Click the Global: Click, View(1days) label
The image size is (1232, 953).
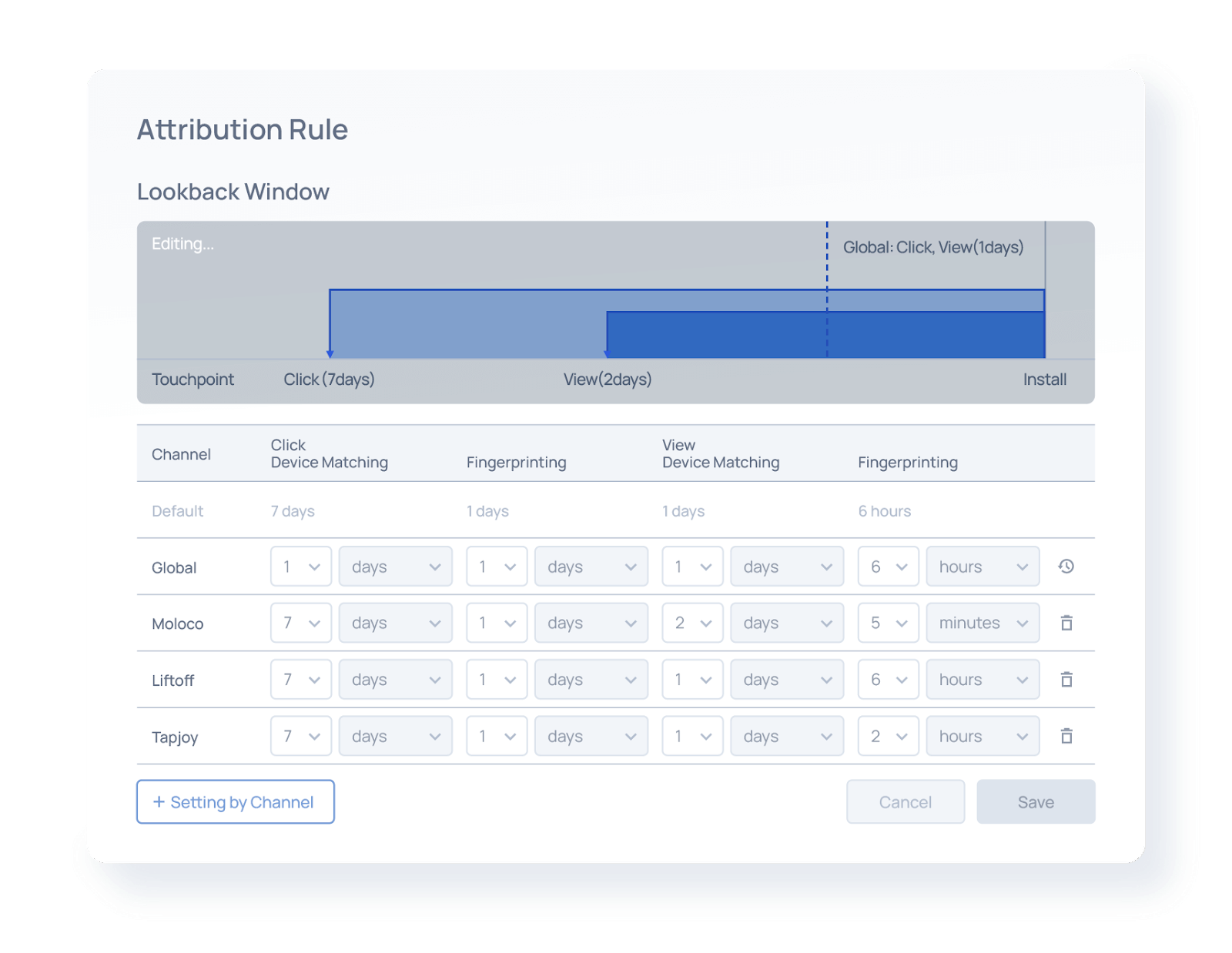click(933, 247)
